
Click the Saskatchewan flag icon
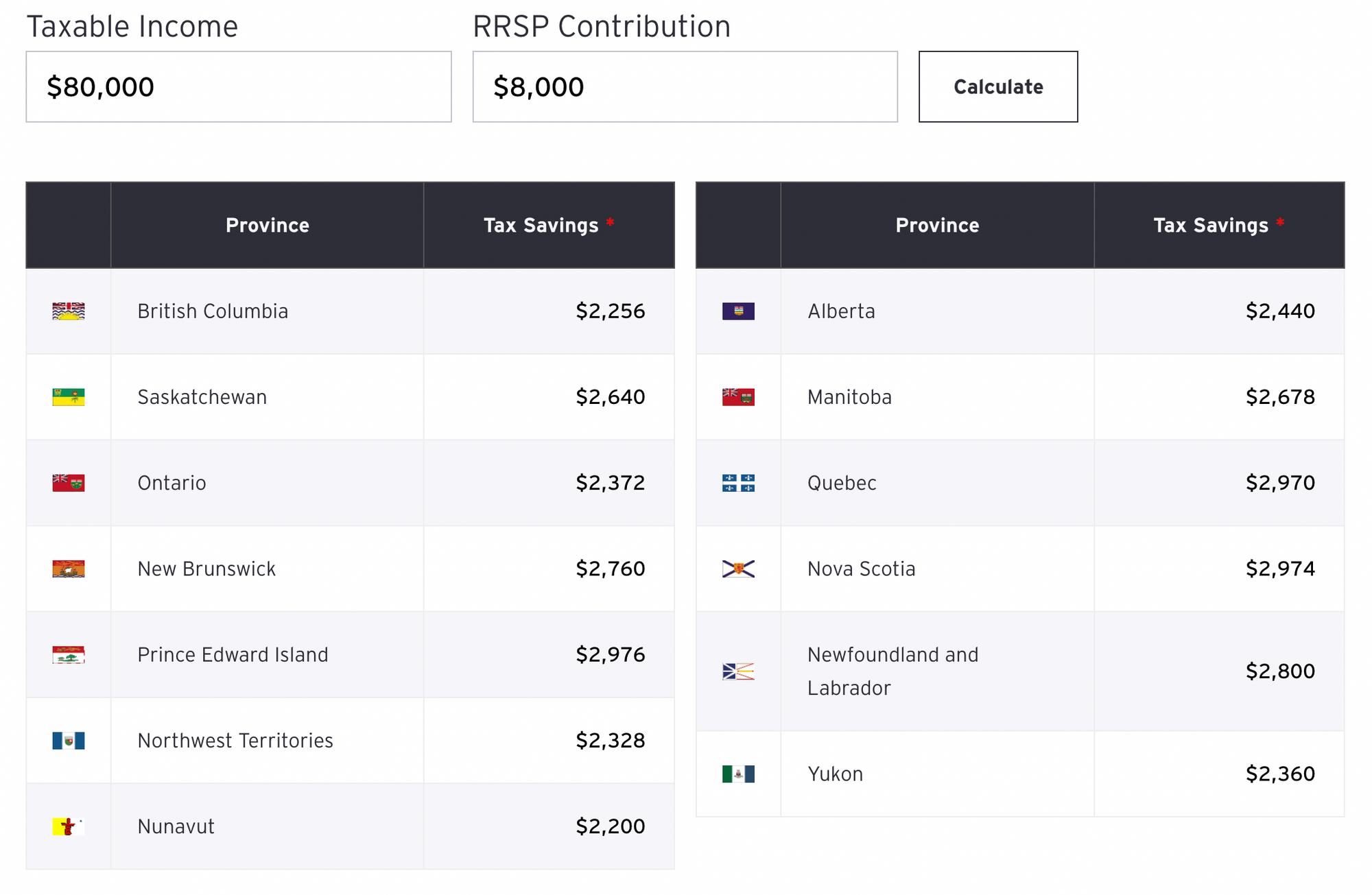pyautogui.click(x=69, y=397)
